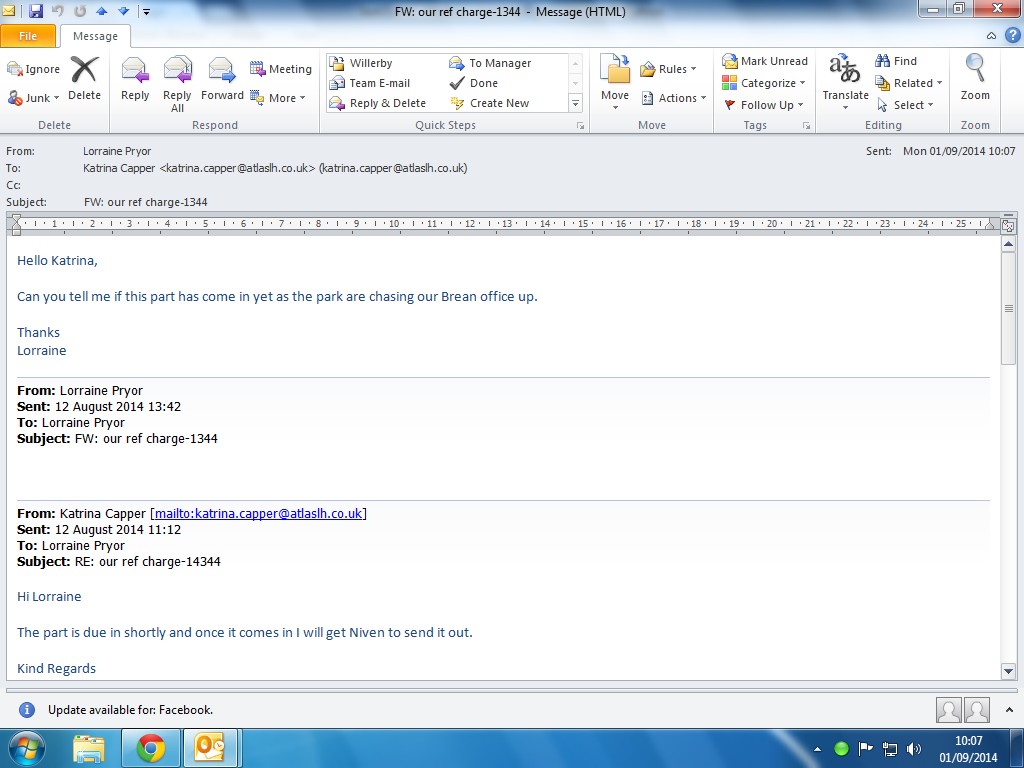Click the volume speaker tray icon
1024x768 pixels.
coord(914,749)
